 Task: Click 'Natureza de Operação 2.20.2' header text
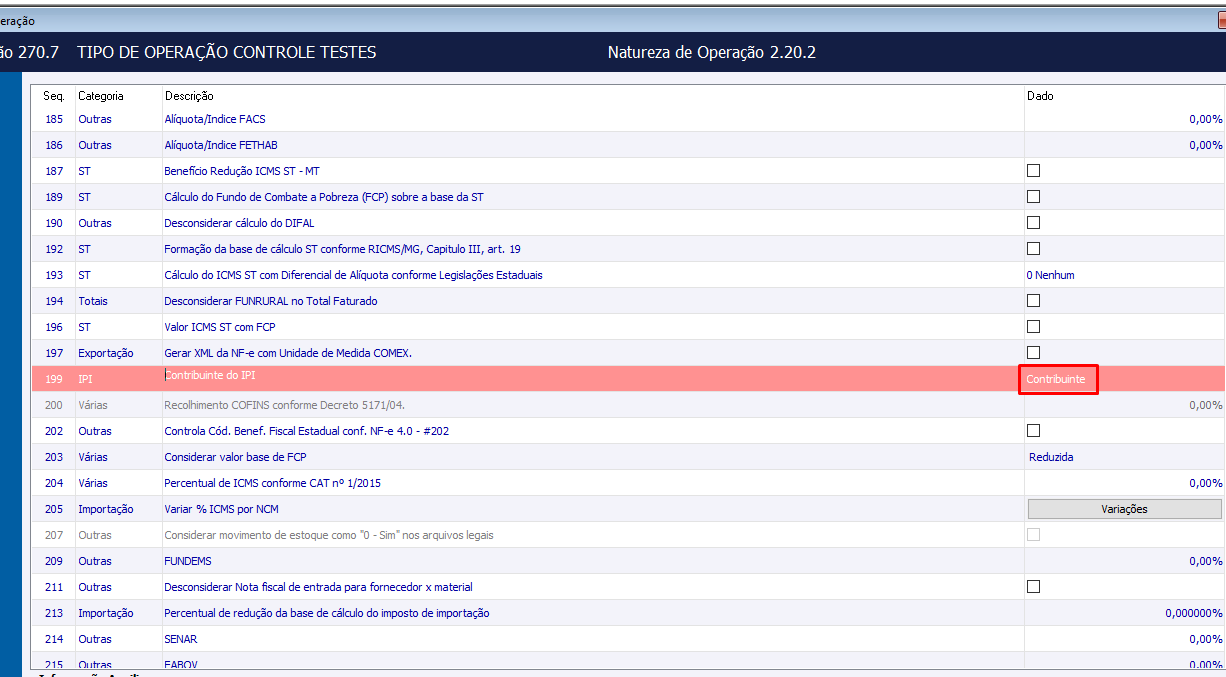[712, 52]
